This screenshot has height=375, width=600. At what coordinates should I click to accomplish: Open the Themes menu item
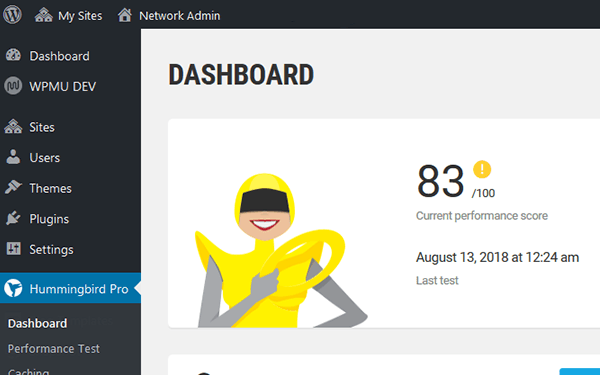tap(50, 188)
